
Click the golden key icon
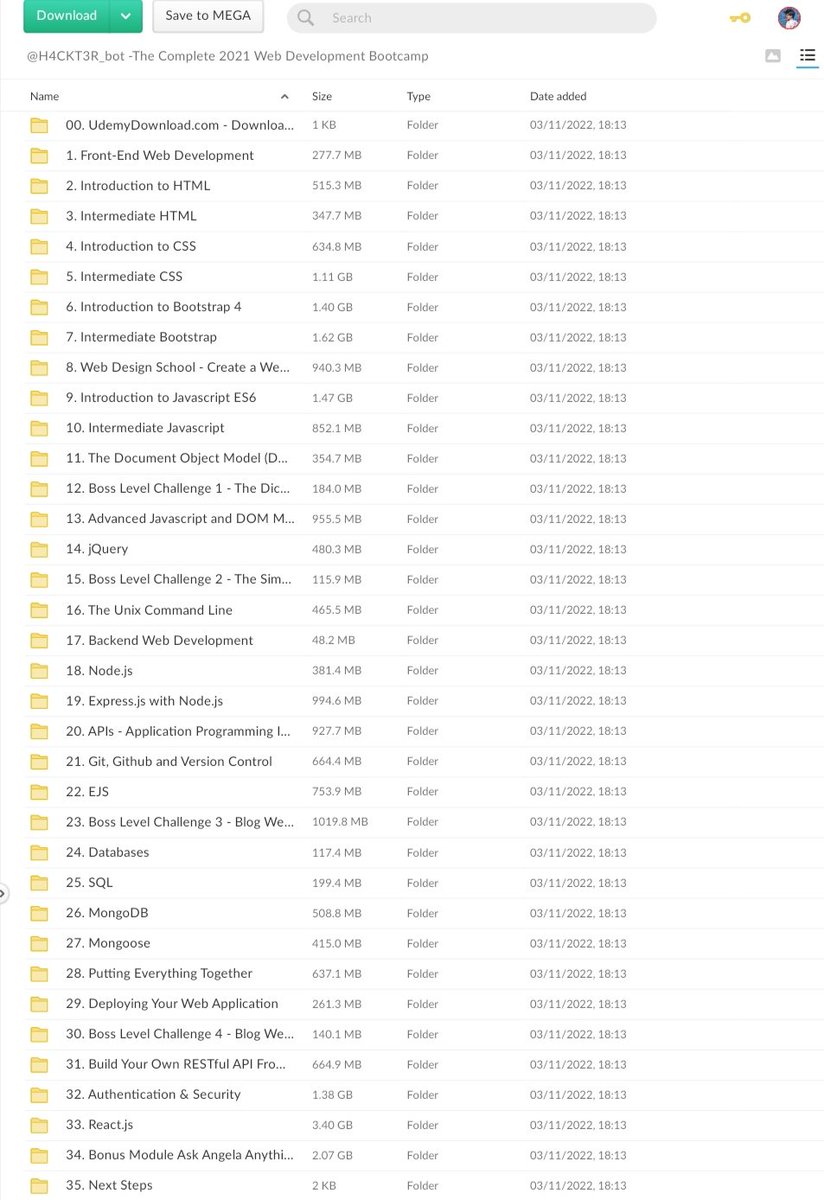(x=739, y=18)
